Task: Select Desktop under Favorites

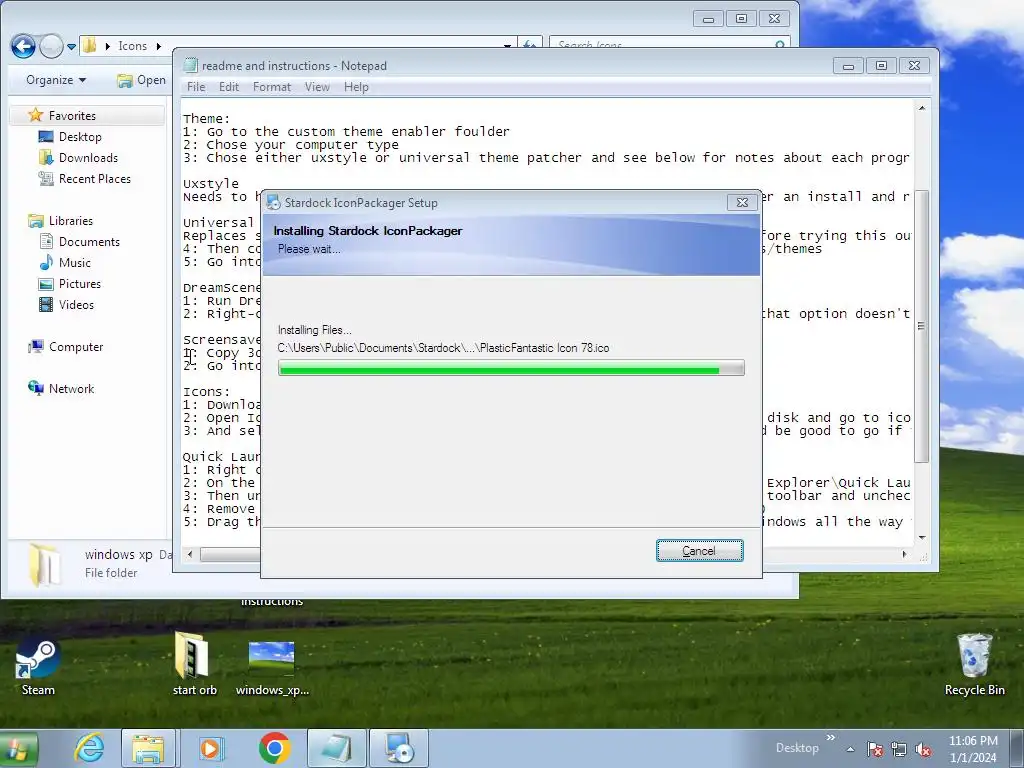Action: (x=80, y=136)
